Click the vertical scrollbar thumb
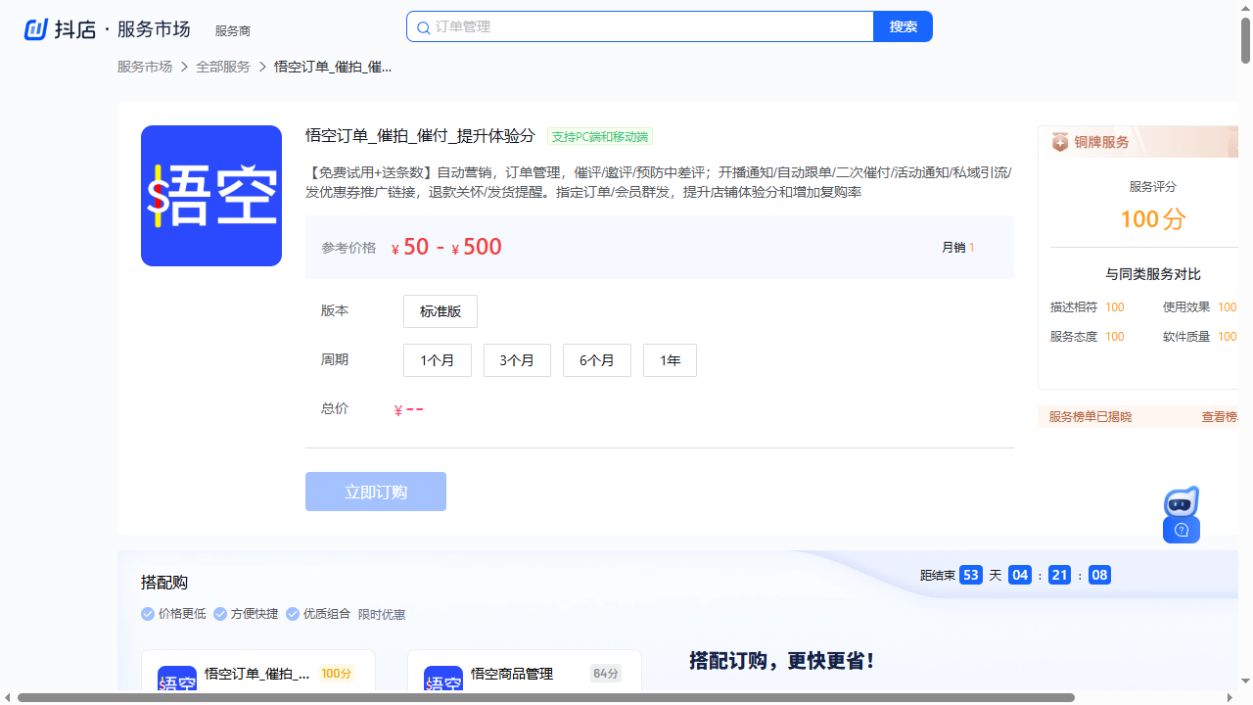The image size is (1253, 705). click(x=1245, y=41)
